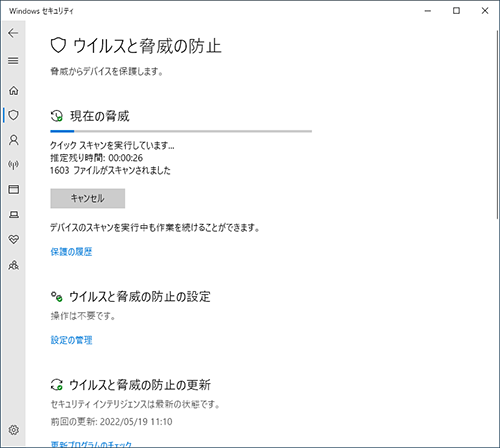Open Family options people icon
The height and width of the screenshot is (448, 500).
tap(14, 265)
